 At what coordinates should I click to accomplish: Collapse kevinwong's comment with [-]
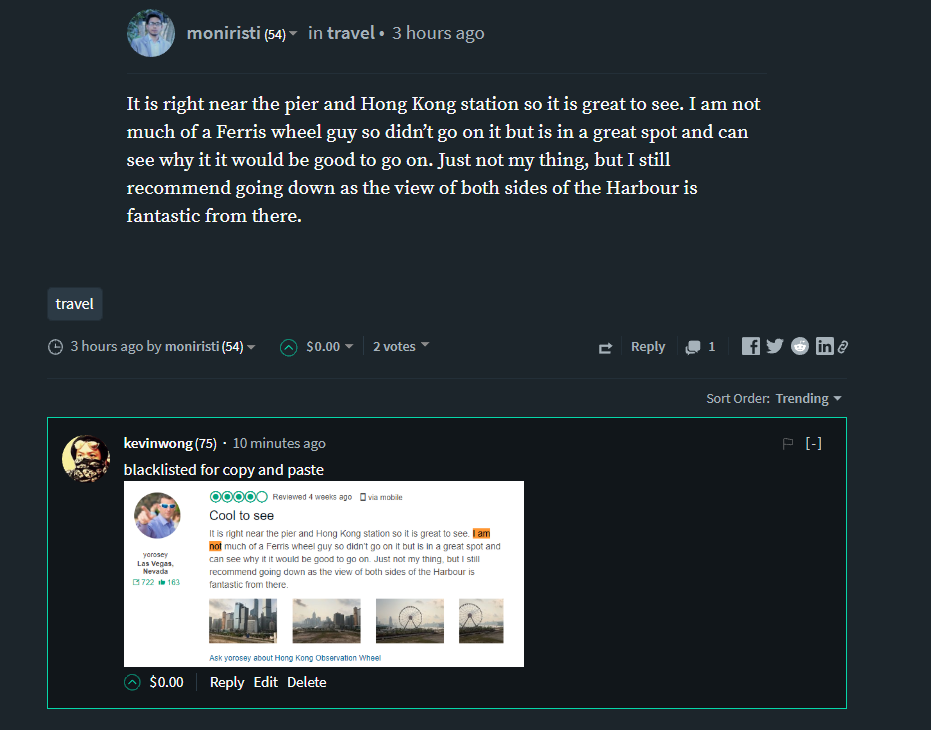pos(813,443)
